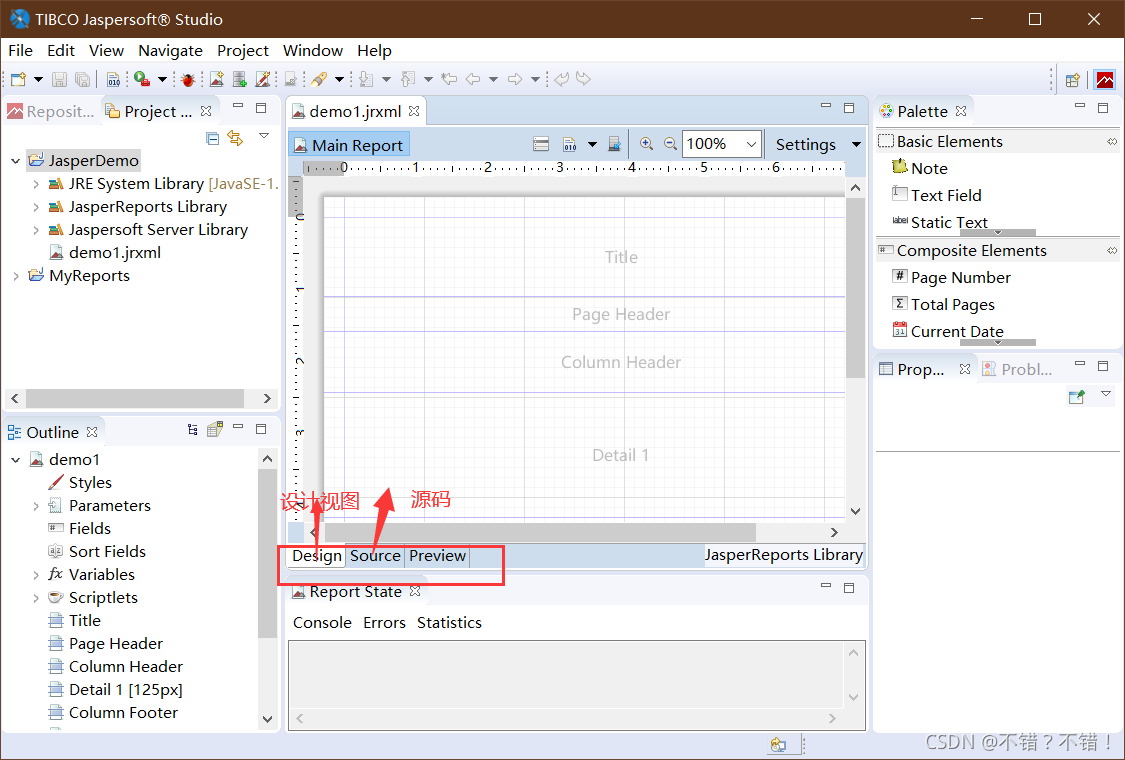Click the Forward navigation arrow icon

515,79
